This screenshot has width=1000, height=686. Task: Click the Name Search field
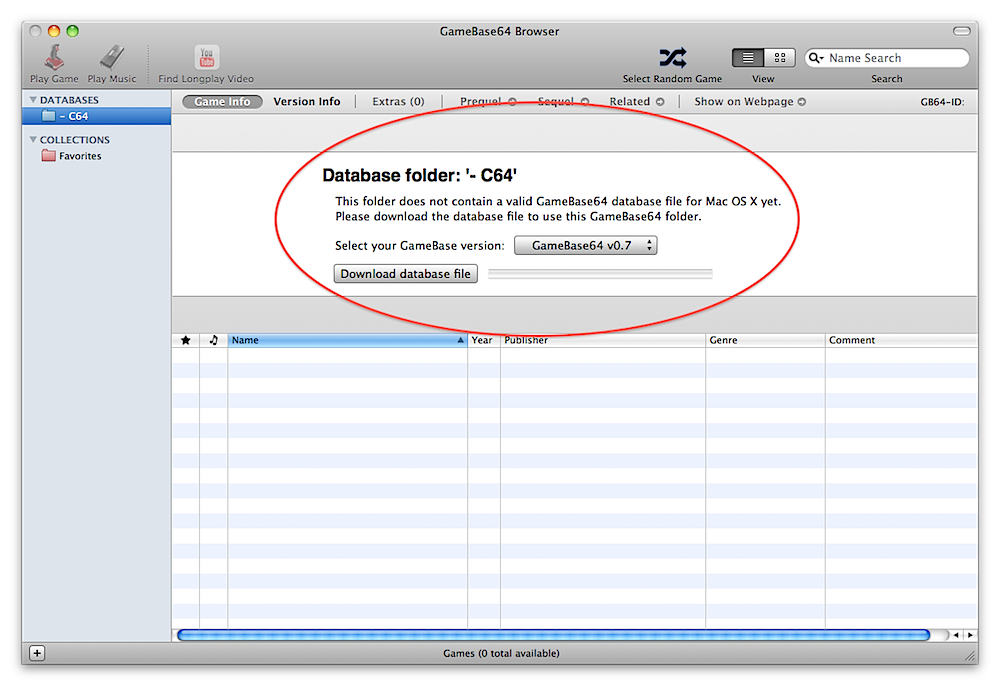[x=887, y=58]
